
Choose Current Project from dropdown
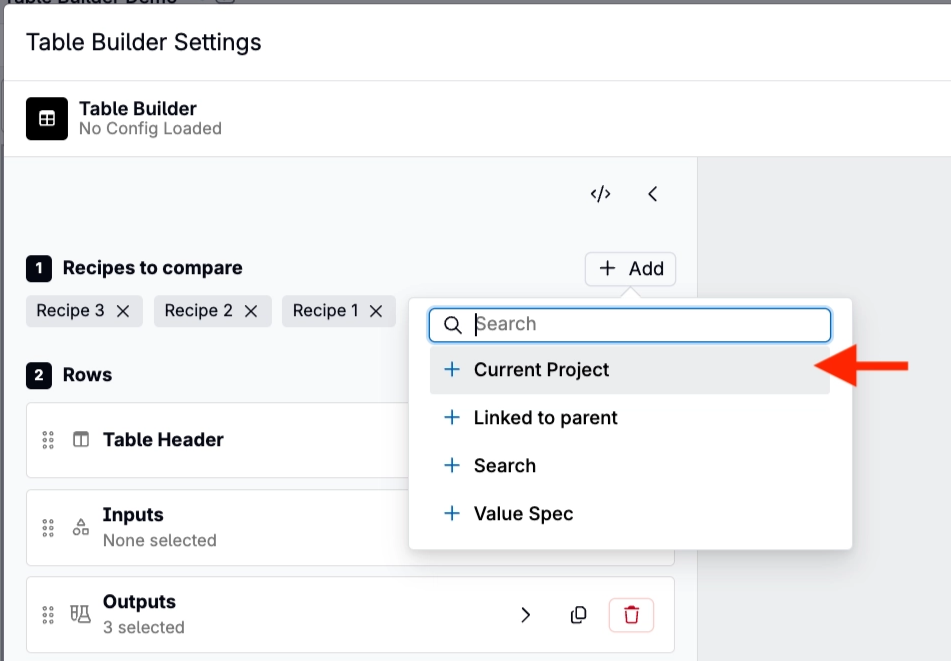[630, 369]
